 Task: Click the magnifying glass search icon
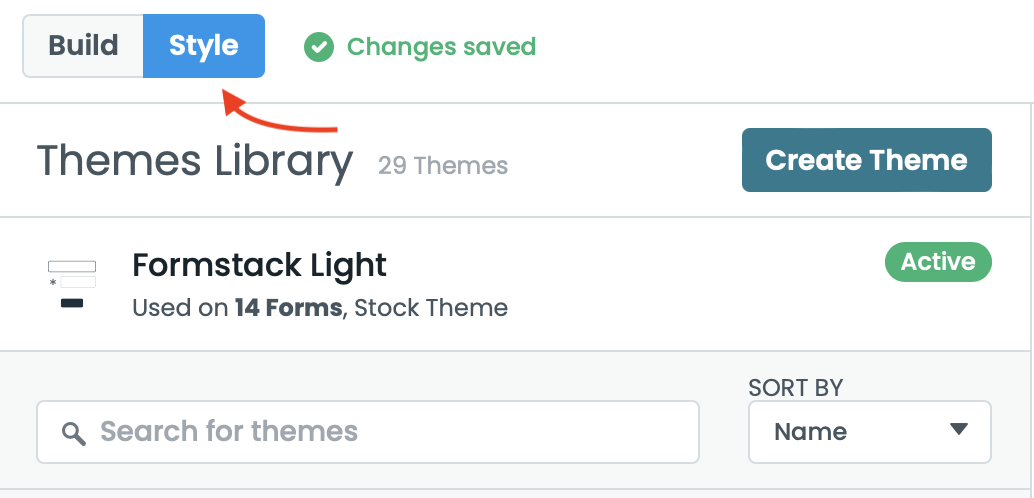[73, 433]
